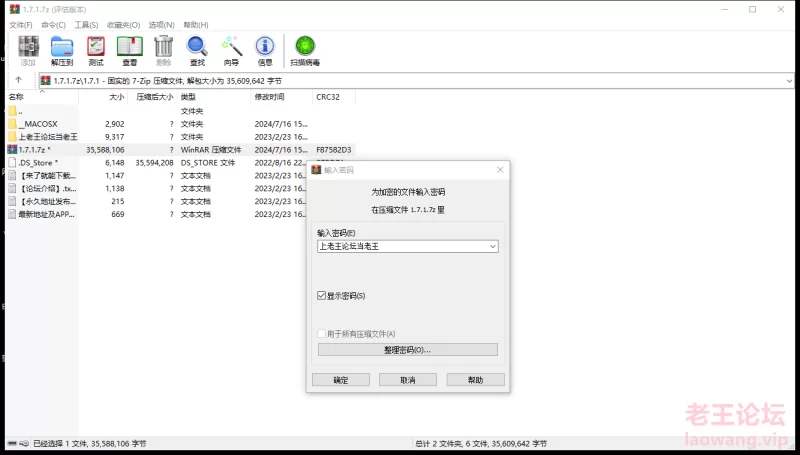
Task: Click the 帮助 button in dialog
Action: 476,380
